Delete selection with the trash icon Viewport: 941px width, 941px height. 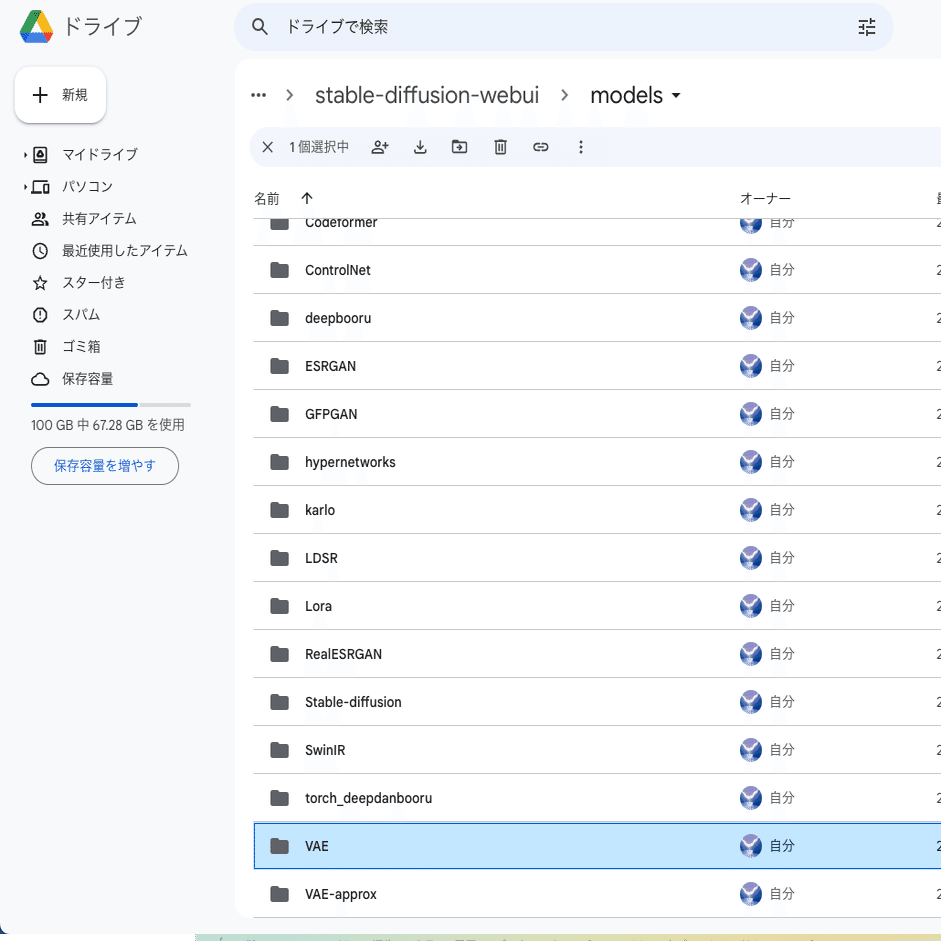501,147
